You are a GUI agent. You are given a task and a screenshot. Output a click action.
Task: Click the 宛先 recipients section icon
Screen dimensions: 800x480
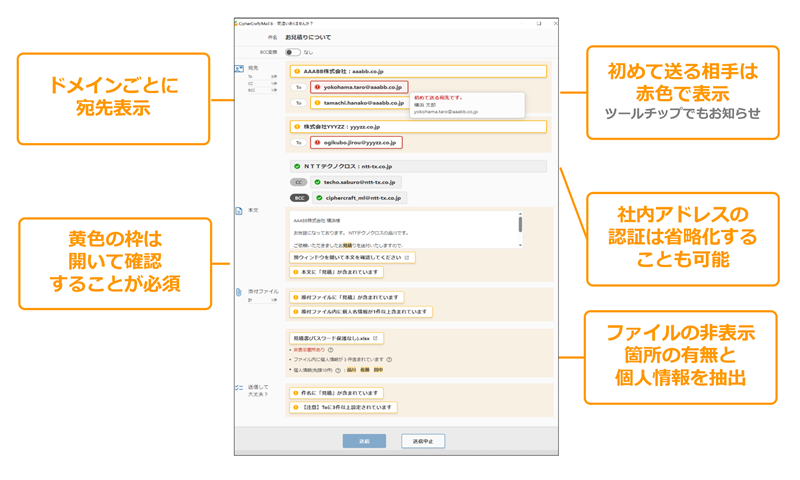coord(239,69)
